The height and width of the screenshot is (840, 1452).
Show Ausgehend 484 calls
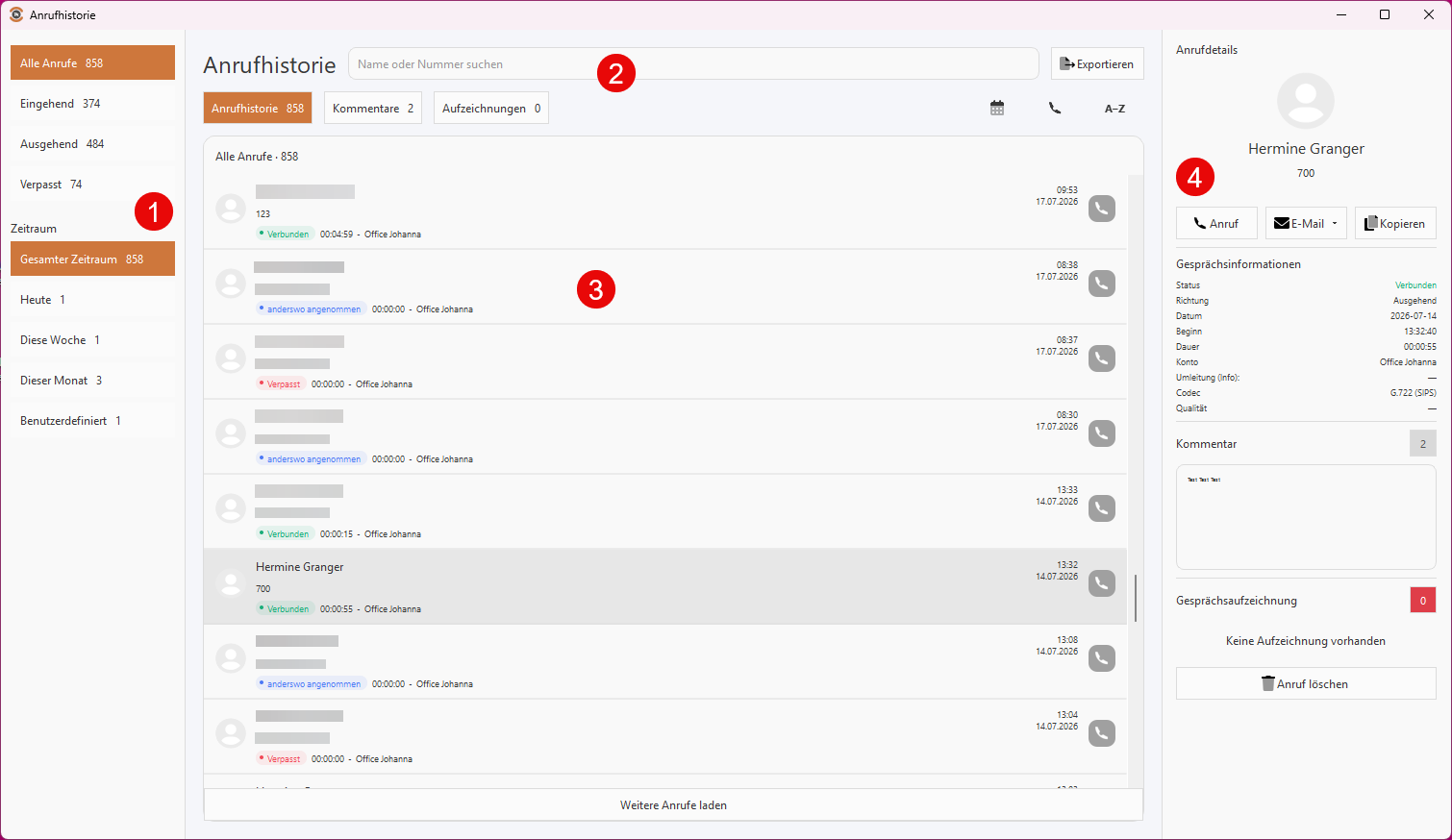92,143
